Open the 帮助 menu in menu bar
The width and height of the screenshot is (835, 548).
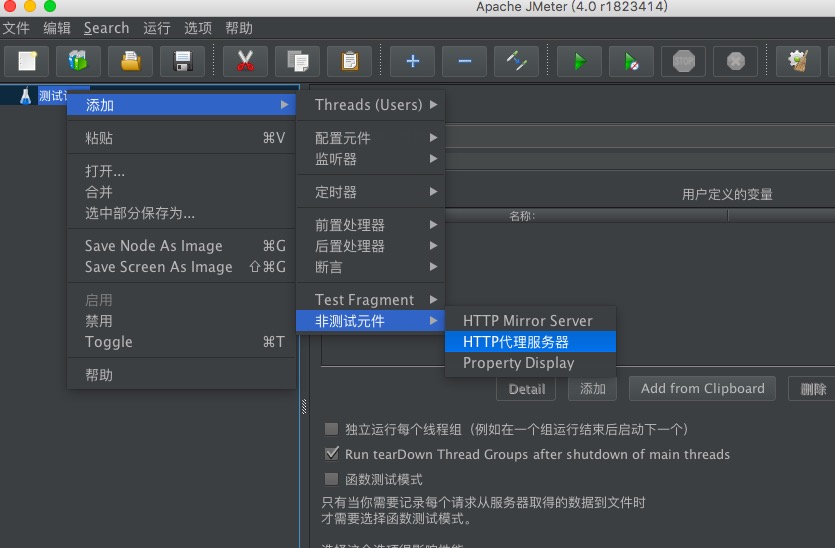[x=239, y=28]
